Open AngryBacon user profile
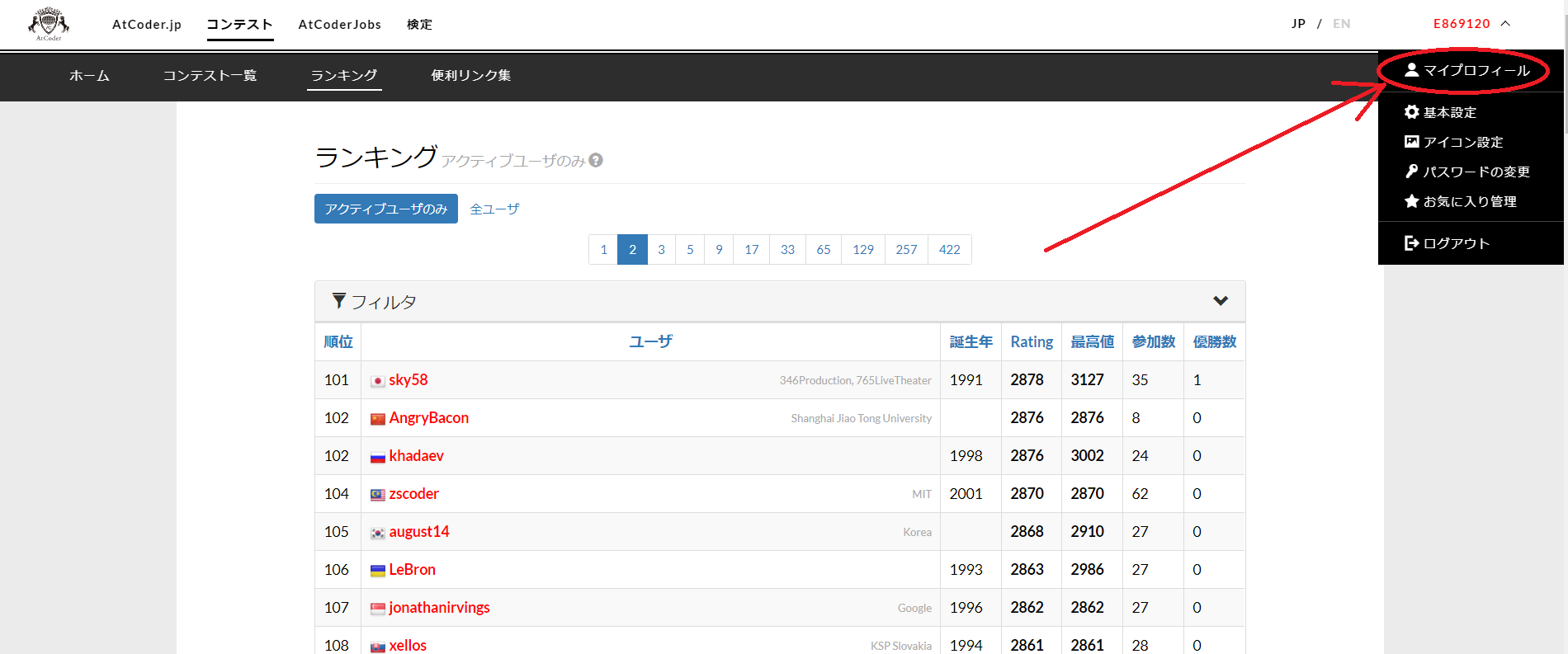 (x=429, y=417)
